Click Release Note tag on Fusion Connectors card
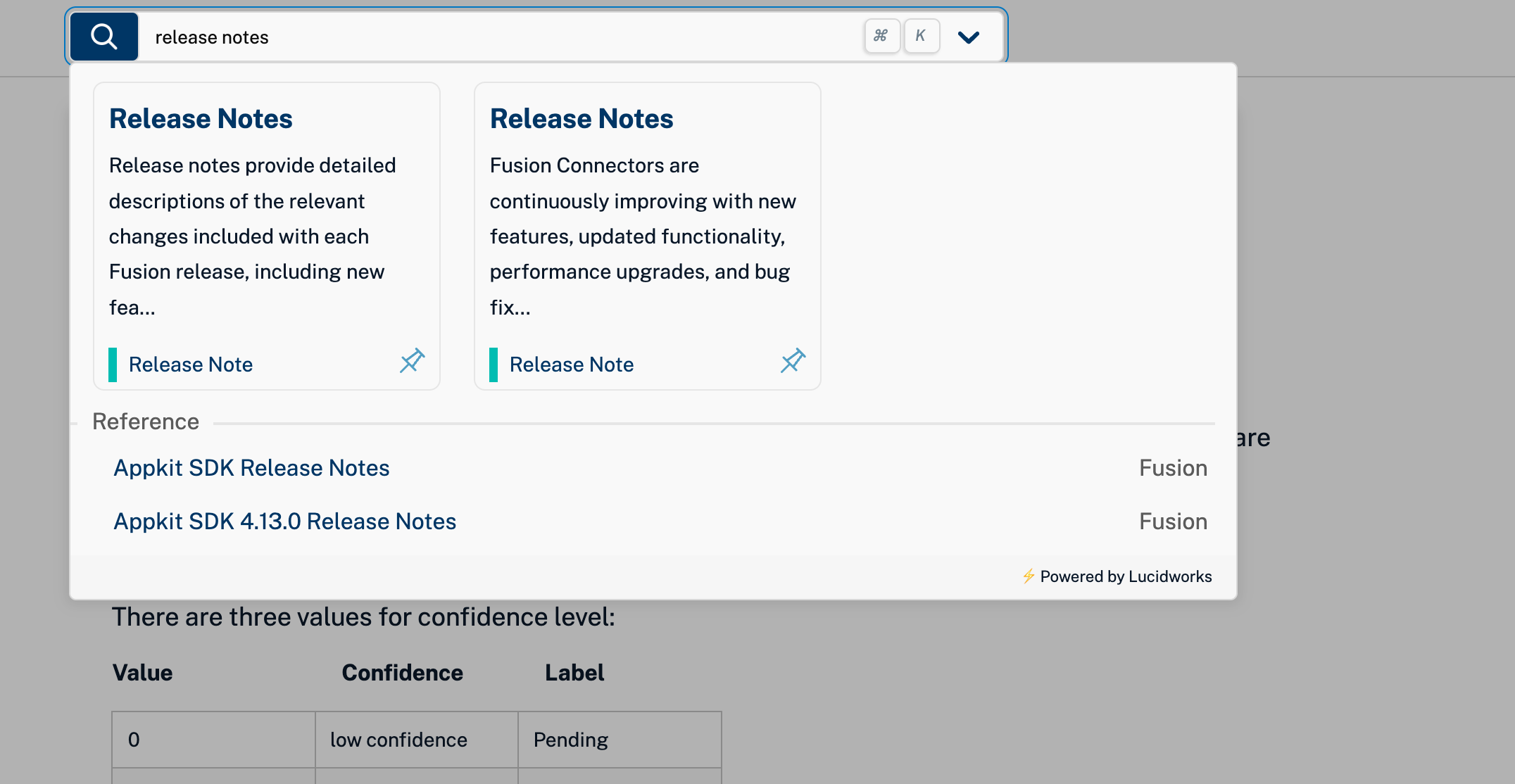Viewport: 1515px width, 784px height. 571,365
